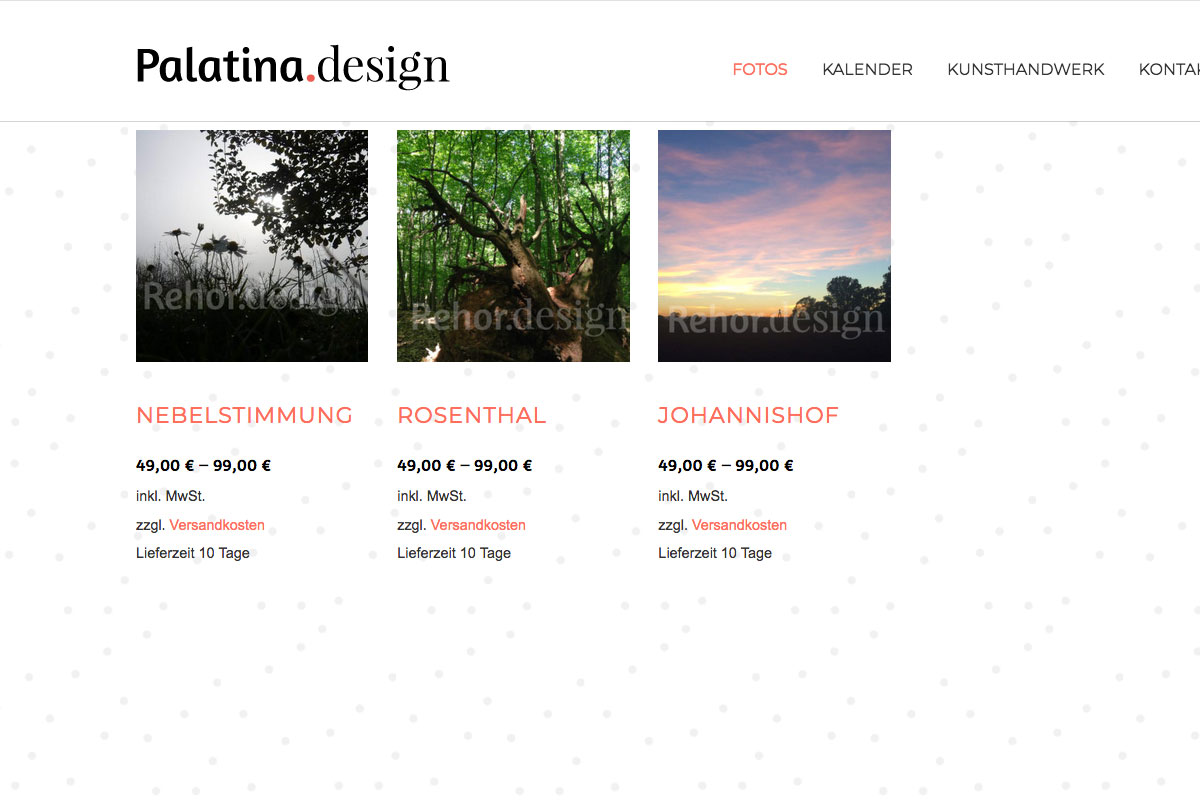Open the Rosenthal forest photo thumbnail
The image size is (1200, 800).
pyautogui.click(x=513, y=246)
